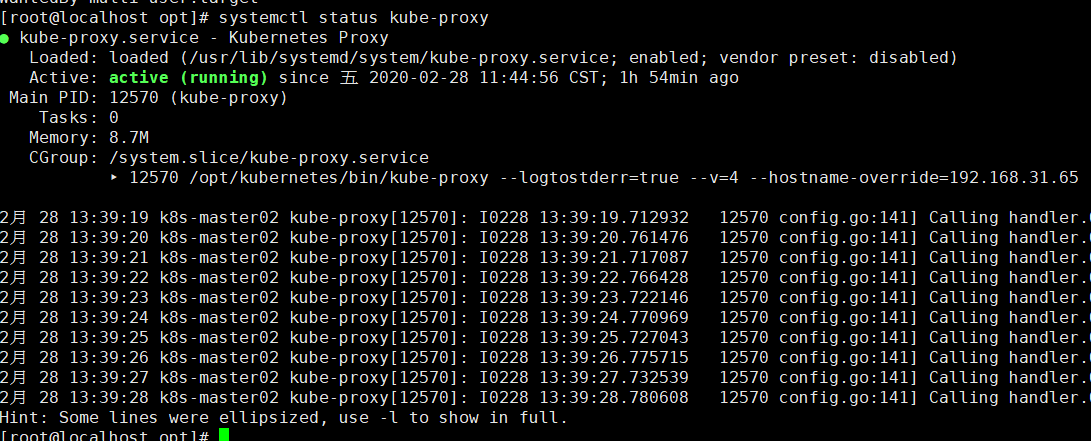Image resolution: width=1091 pixels, height=441 pixels.
Task: Click "Calling handler" in the 13:39:24 log row
Action: click(x=999, y=318)
